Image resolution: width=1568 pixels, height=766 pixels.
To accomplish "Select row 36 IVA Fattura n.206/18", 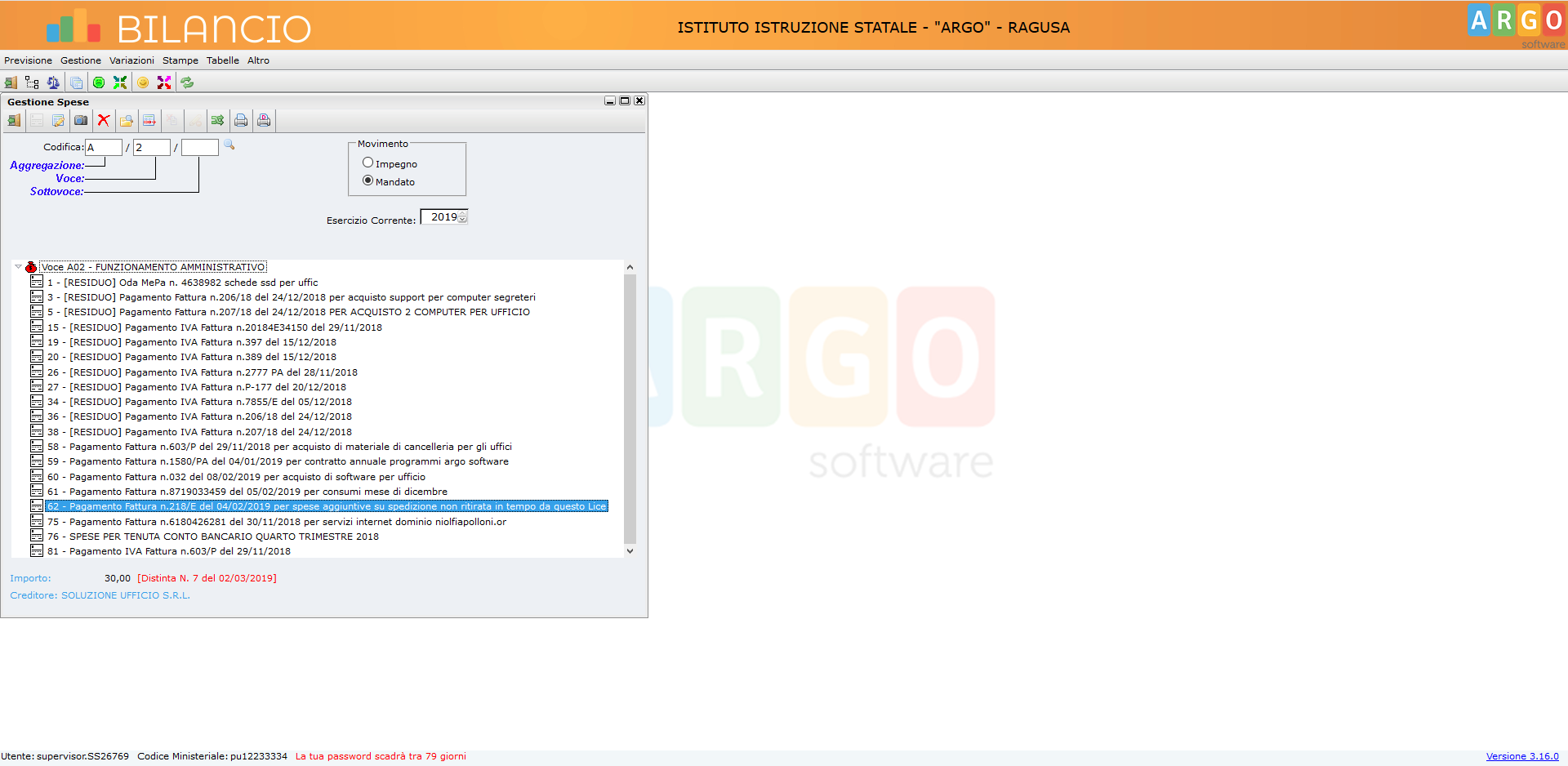I will (199, 416).
